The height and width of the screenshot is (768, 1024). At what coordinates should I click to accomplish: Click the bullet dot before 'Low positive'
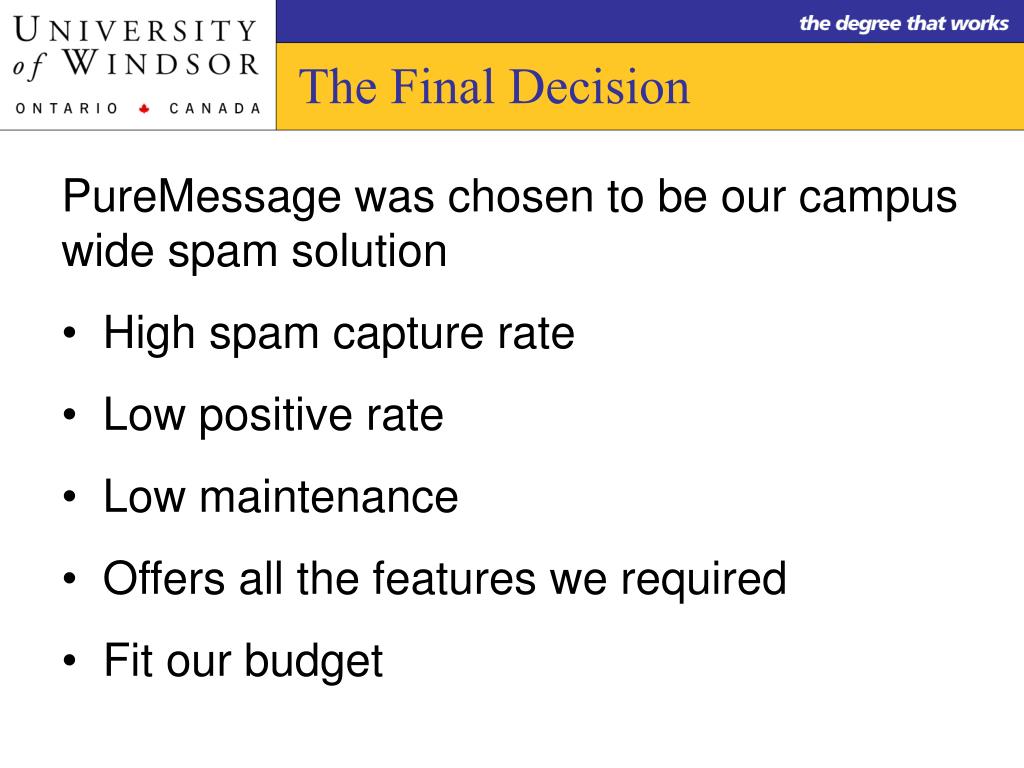[70, 415]
